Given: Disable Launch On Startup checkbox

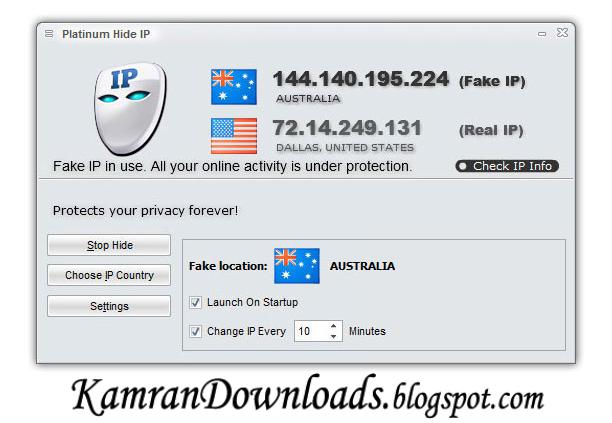Looking at the screenshot, I should tap(195, 302).
